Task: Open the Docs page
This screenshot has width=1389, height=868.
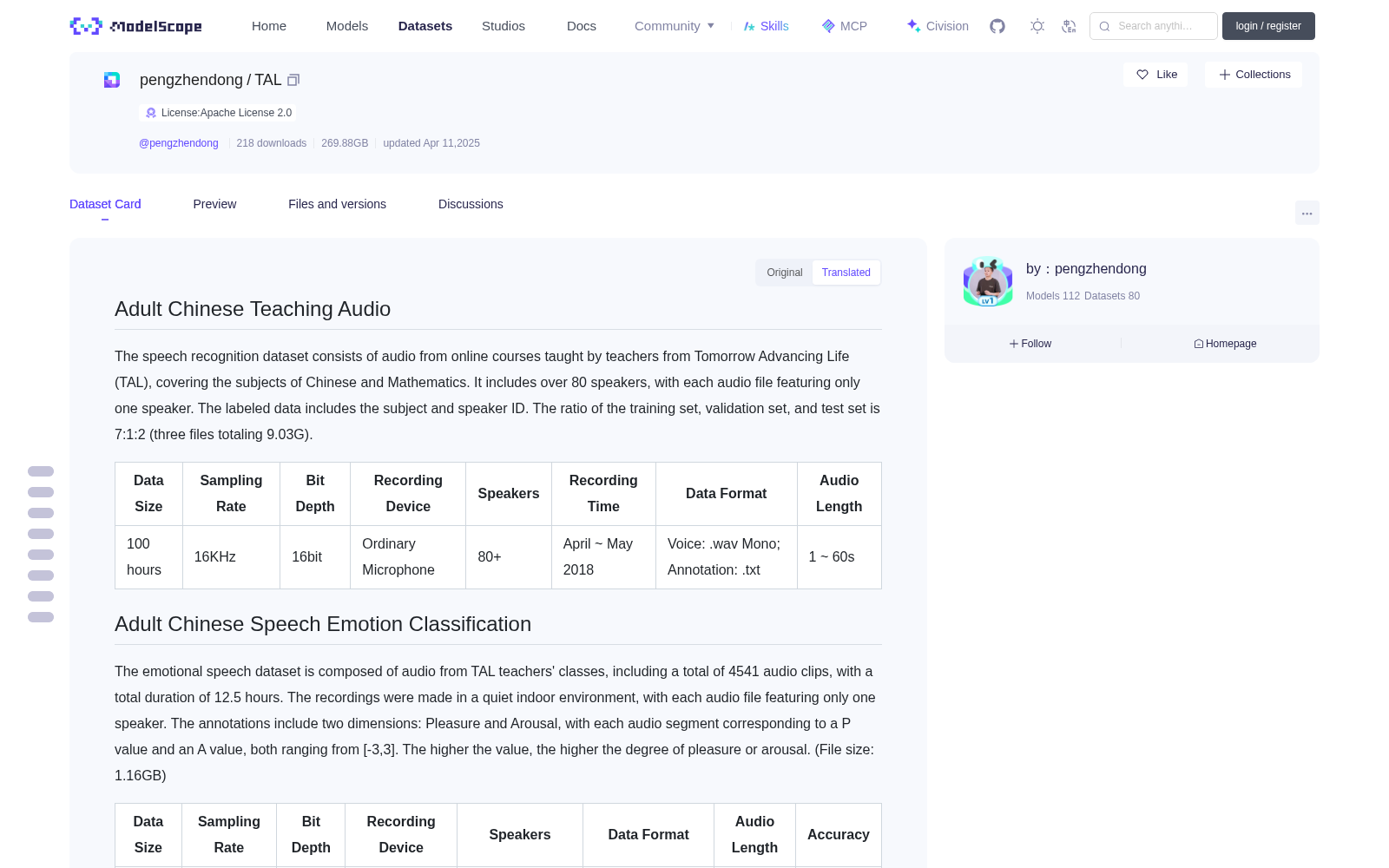Action: (582, 26)
